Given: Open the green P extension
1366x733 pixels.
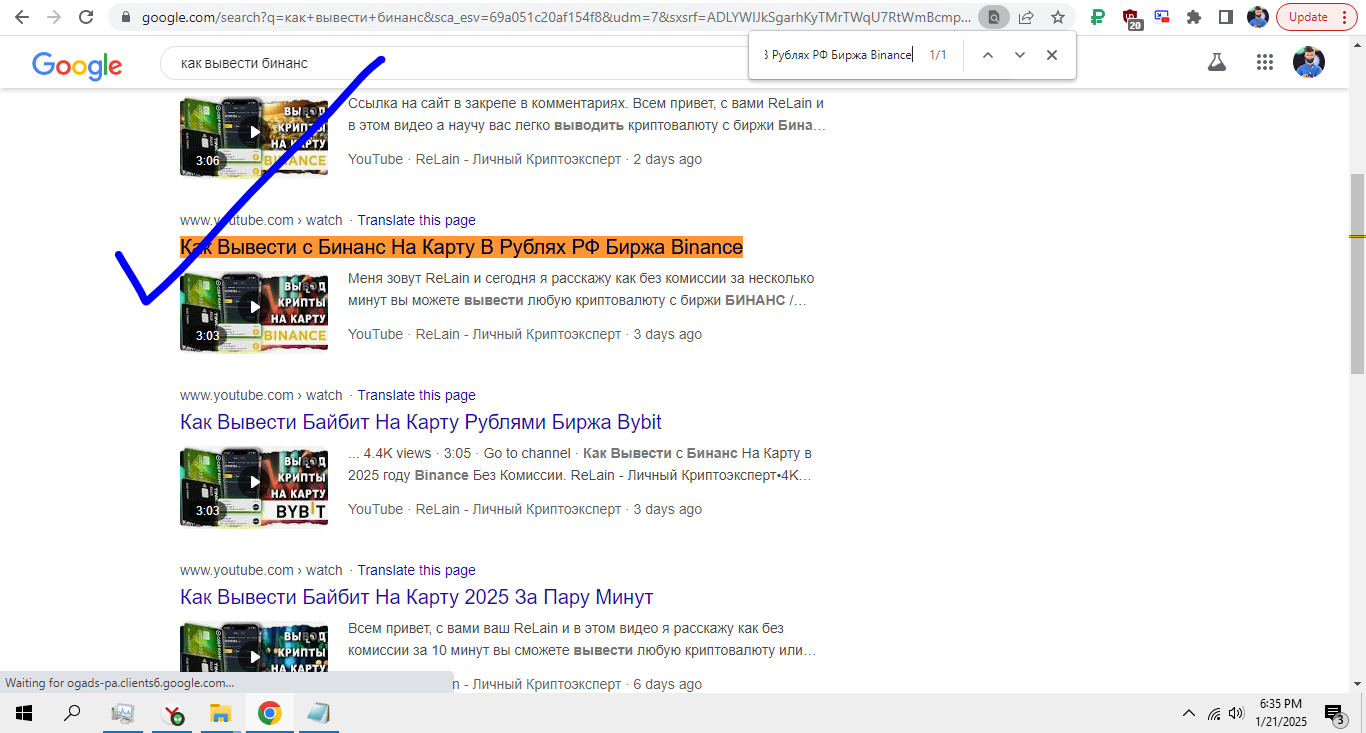Looking at the screenshot, I should [1098, 17].
